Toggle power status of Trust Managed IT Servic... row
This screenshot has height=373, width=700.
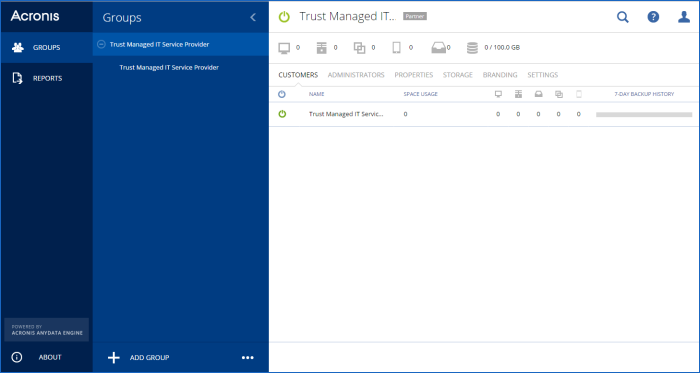pyautogui.click(x=282, y=114)
